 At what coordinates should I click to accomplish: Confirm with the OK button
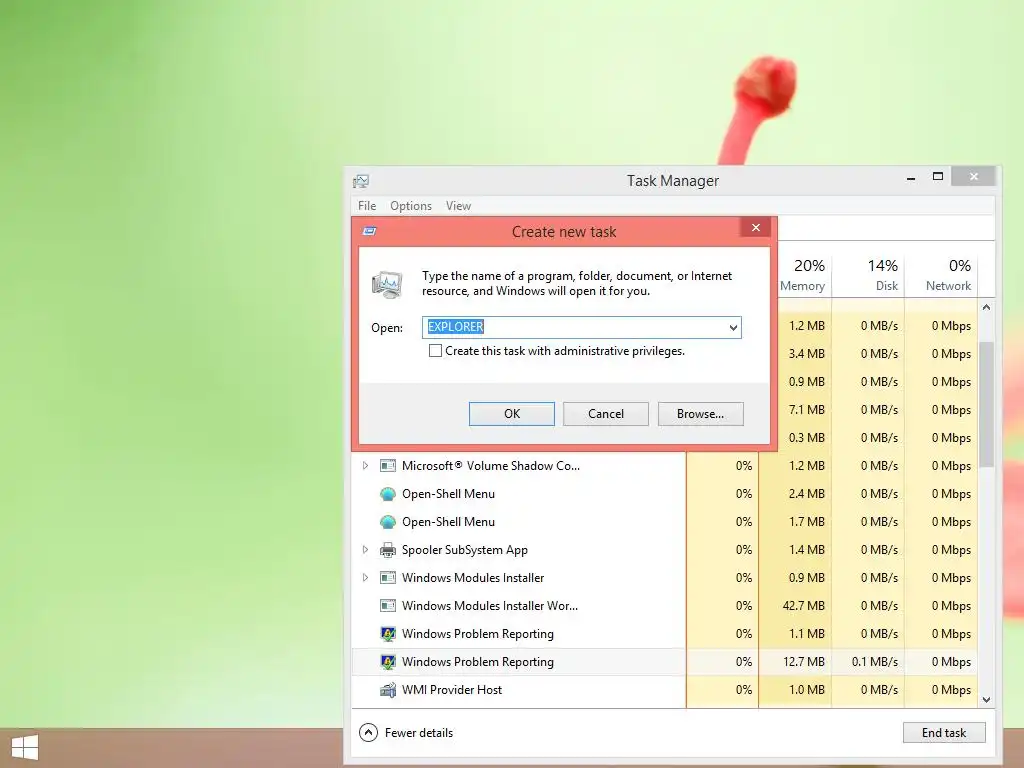(512, 414)
